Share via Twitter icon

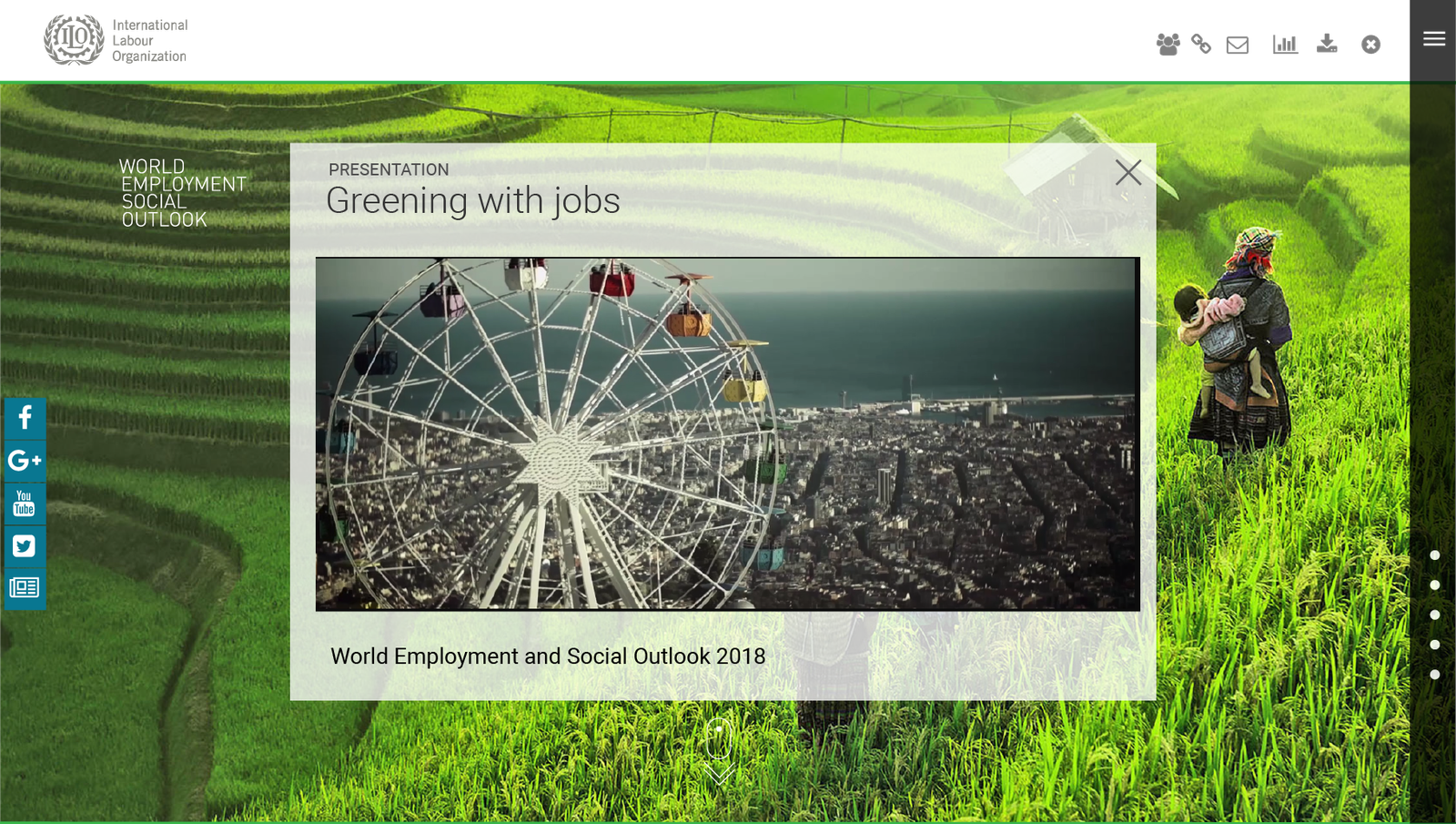pyautogui.click(x=25, y=545)
